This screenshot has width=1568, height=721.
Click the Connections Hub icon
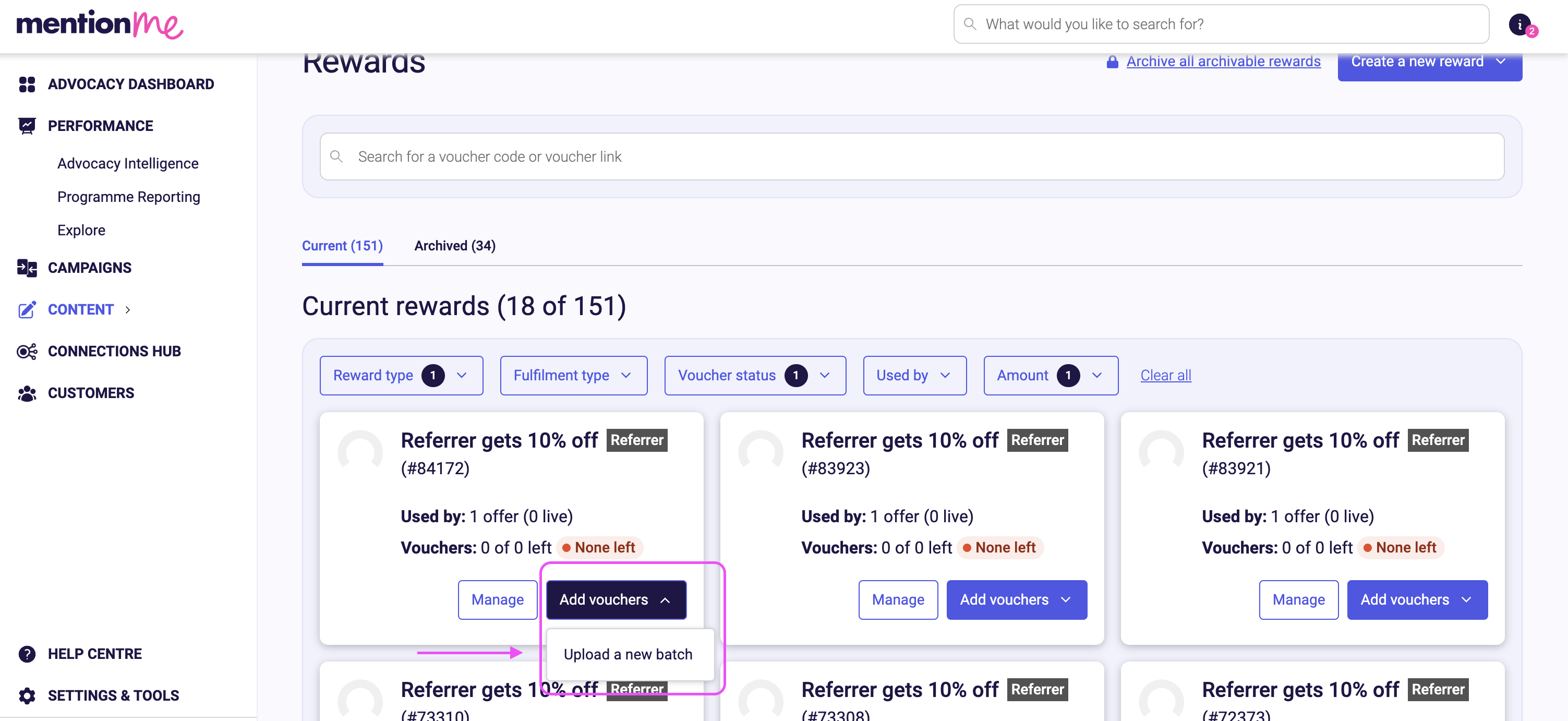click(x=27, y=351)
